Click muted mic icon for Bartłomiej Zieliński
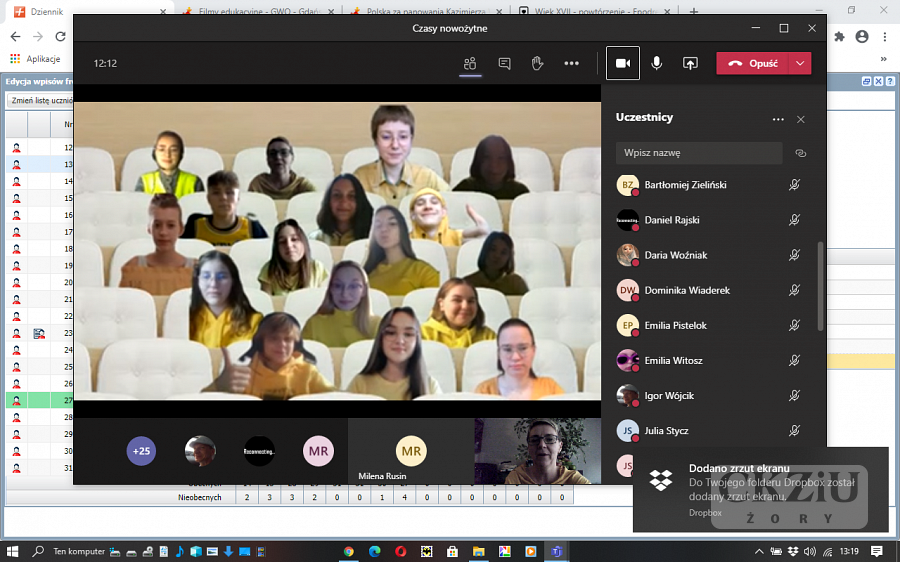Screen dimensions: 900x562 click(x=794, y=185)
